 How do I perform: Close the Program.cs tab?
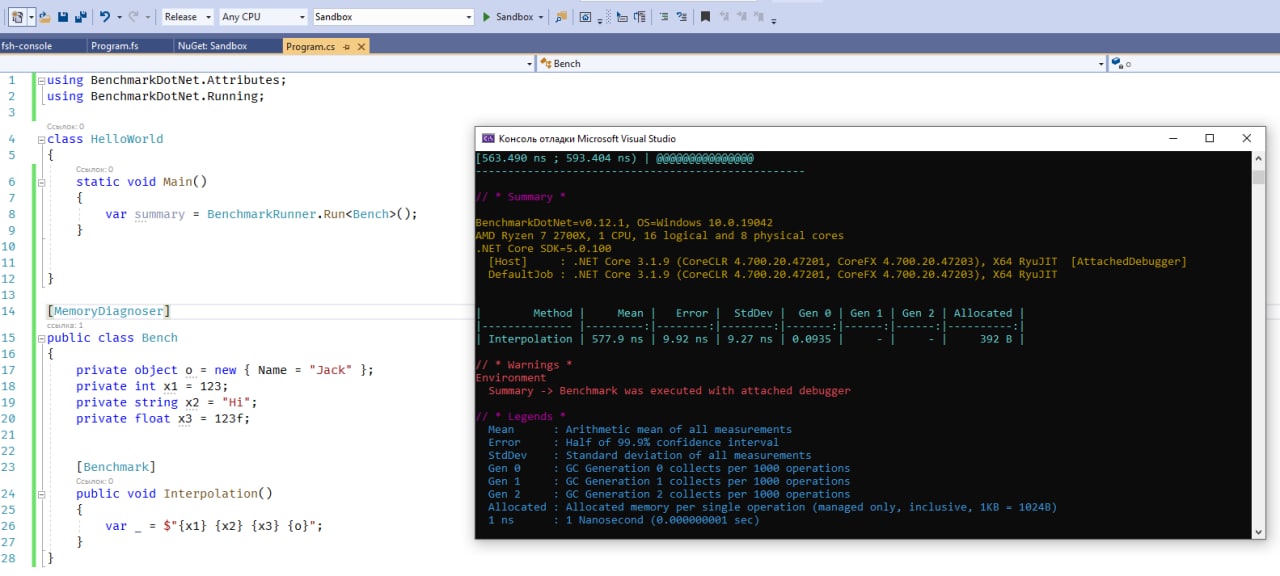[361, 47]
